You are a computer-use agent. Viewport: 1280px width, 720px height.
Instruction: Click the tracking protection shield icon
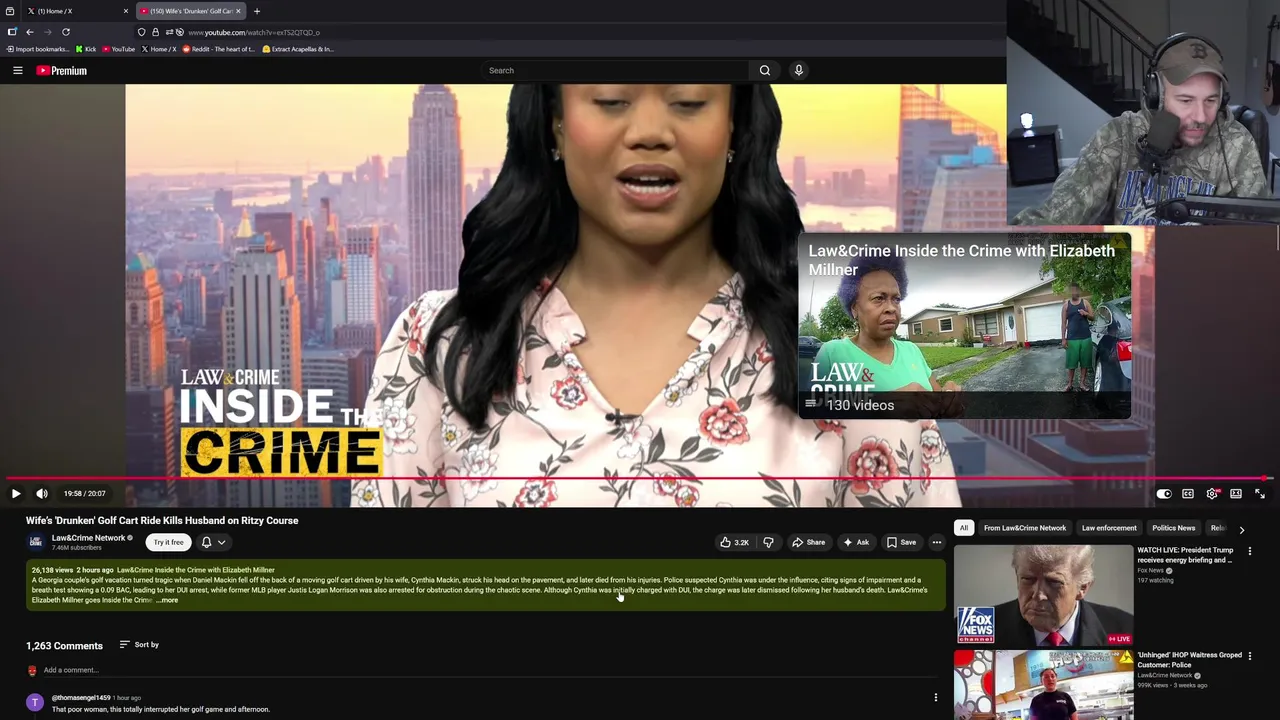142,32
